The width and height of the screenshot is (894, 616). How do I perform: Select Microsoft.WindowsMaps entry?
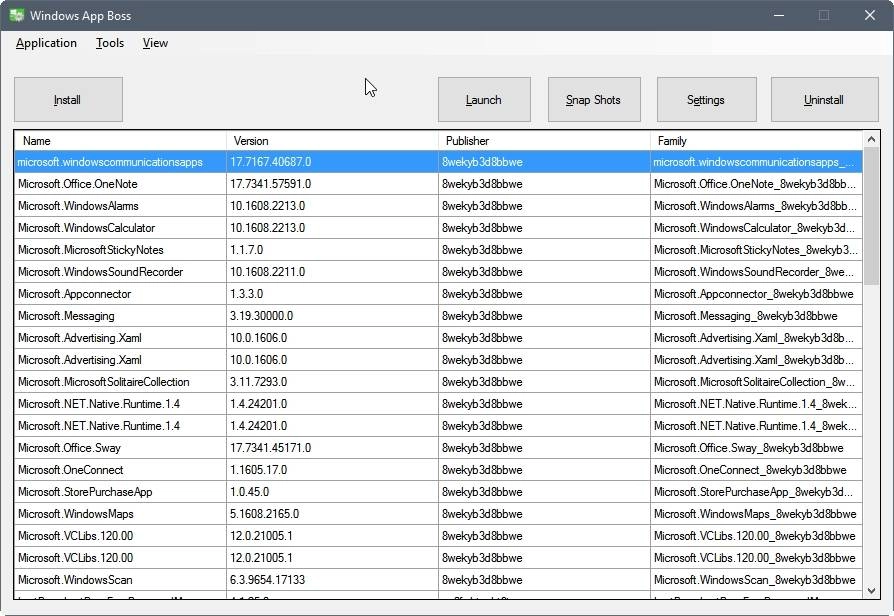tap(438, 514)
